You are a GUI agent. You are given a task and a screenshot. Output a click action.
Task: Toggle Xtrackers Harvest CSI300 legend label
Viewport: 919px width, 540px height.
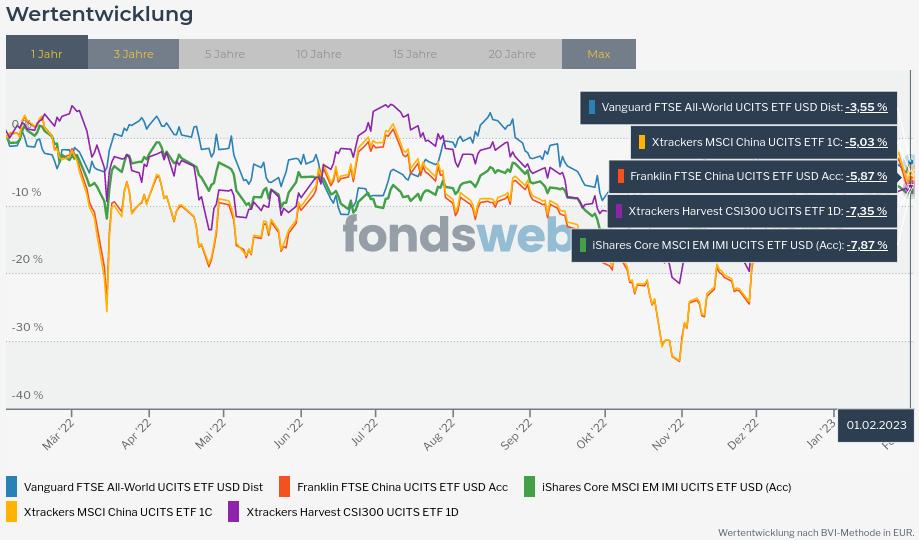352,512
